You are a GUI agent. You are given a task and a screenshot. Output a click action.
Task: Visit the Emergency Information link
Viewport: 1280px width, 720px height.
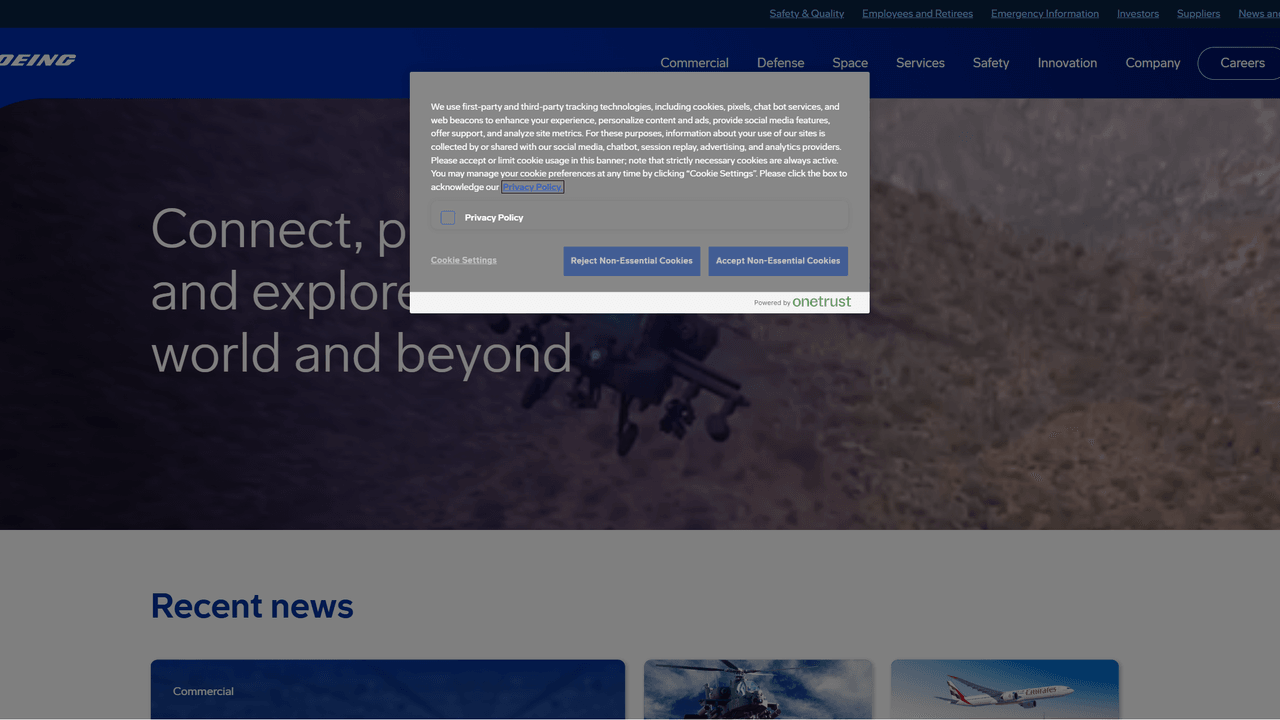(x=1044, y=14)
